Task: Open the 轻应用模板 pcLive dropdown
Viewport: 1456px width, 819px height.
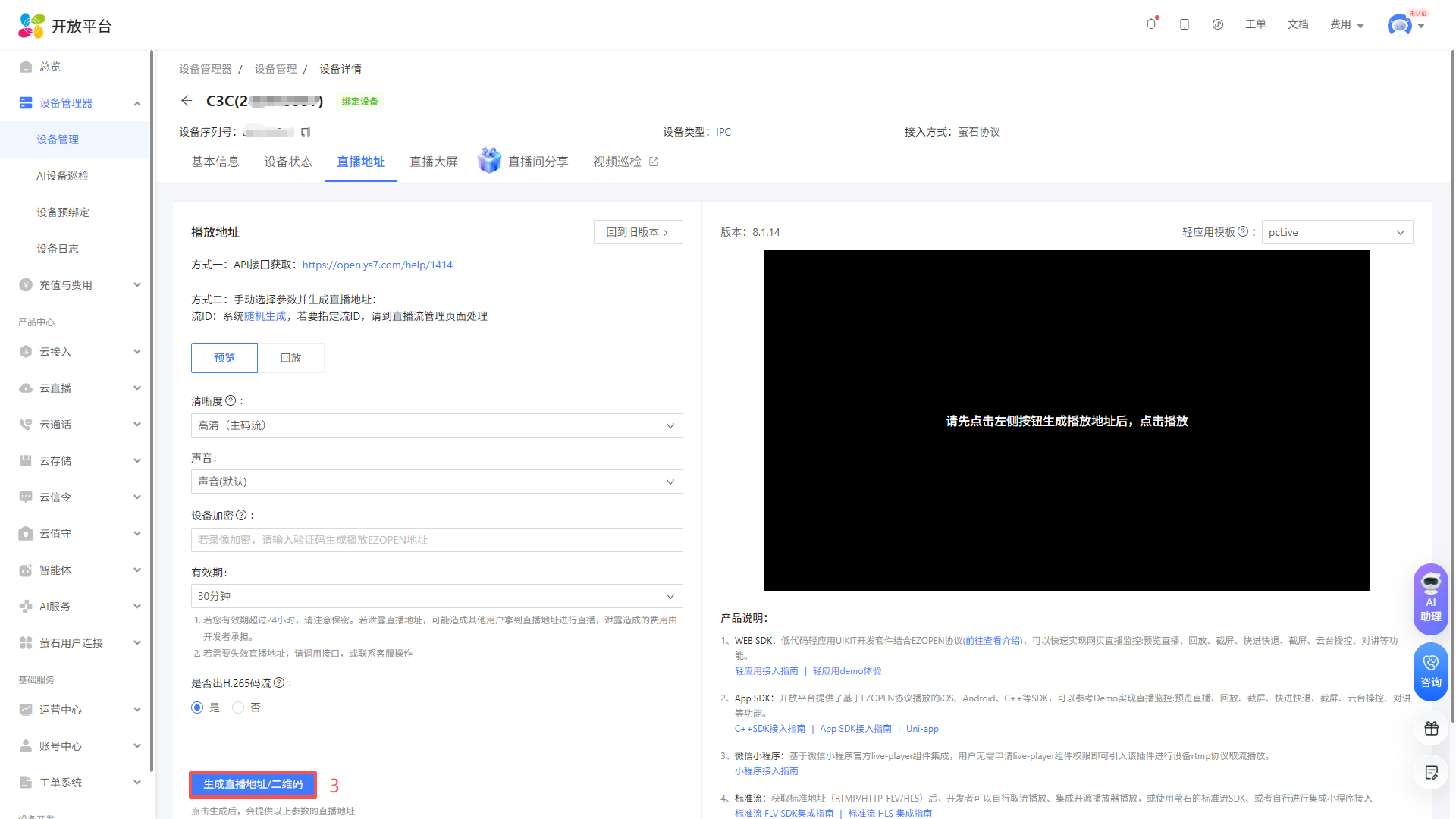Action: pyautogui.click(x=1336, y=232)
